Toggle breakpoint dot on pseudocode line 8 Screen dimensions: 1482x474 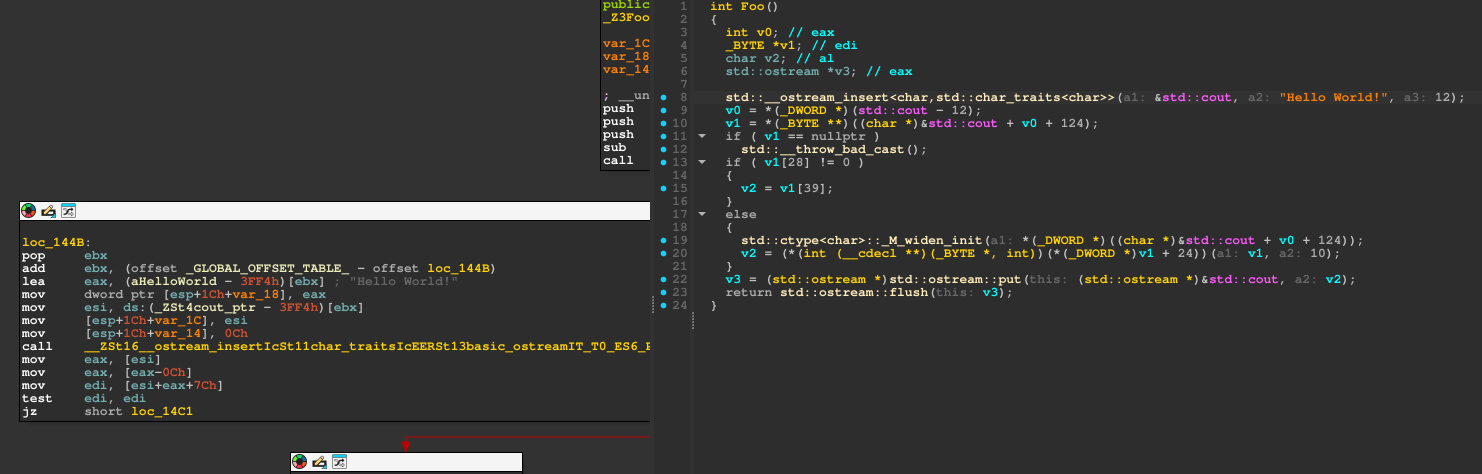tap(664, 97)
